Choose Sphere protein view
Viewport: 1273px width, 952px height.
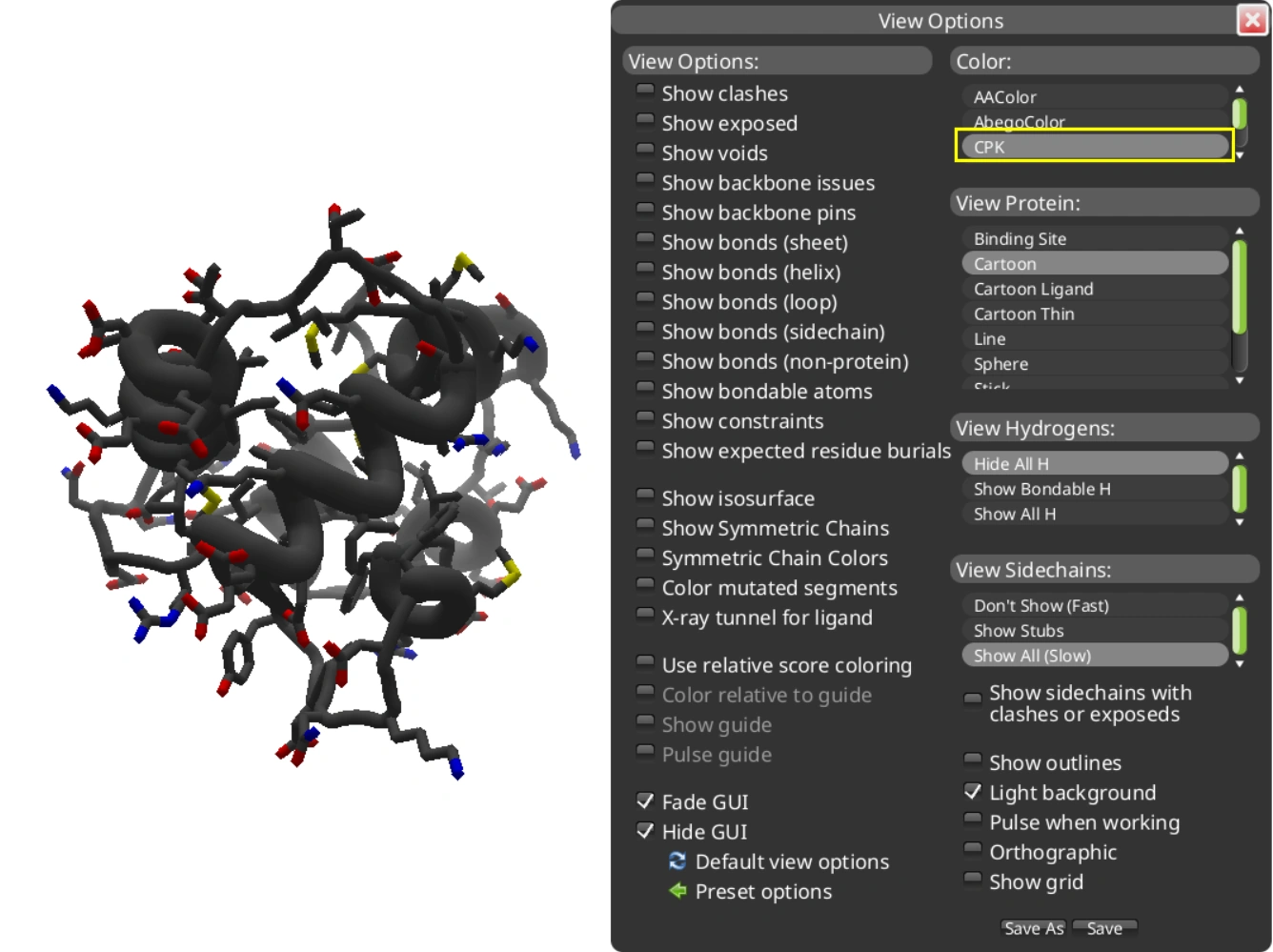click(1095, 363)
